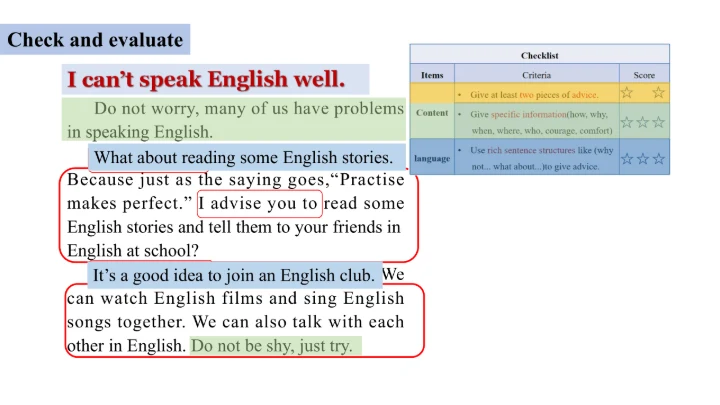The width and height of the screenshot is (720, 405).
Task: Click middle star in specific information row
Action: 643,122
